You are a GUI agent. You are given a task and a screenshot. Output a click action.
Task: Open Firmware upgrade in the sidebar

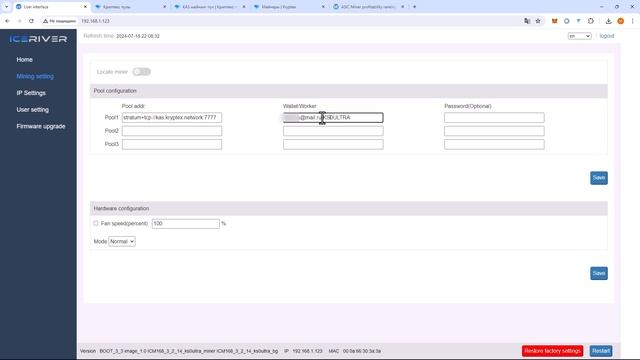41,127
